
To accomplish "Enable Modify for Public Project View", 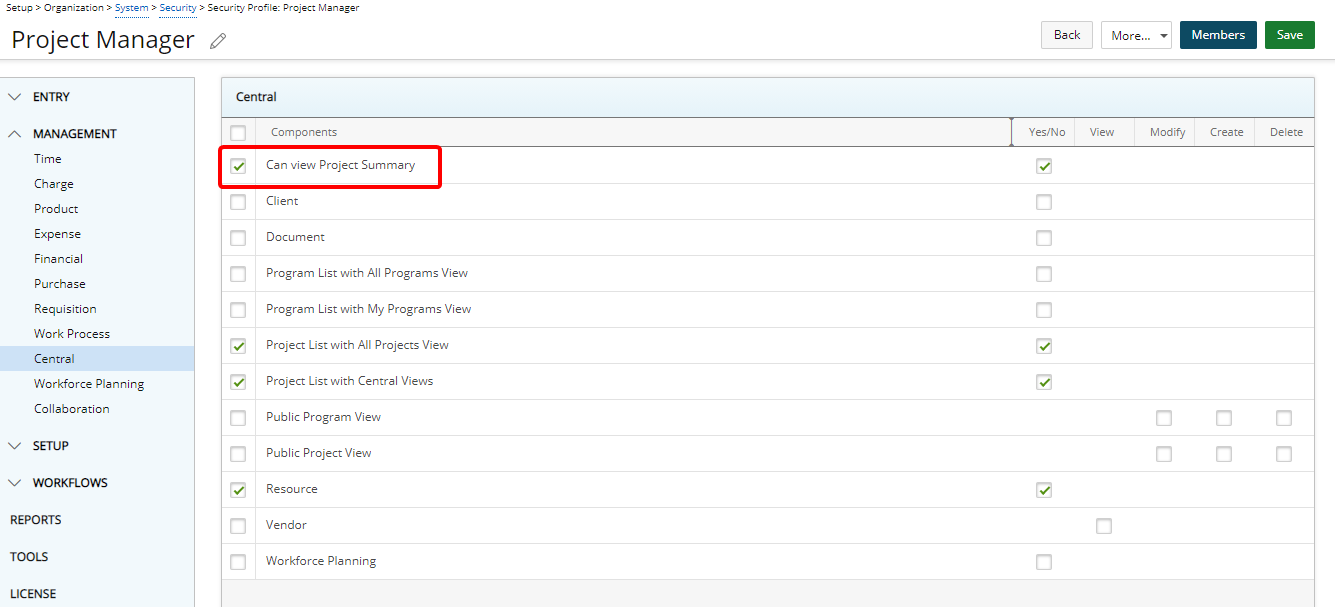I will click(1164, 454).
